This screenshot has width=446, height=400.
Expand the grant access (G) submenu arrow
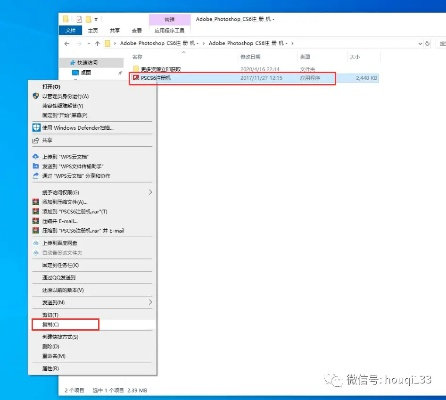[150, 192]
